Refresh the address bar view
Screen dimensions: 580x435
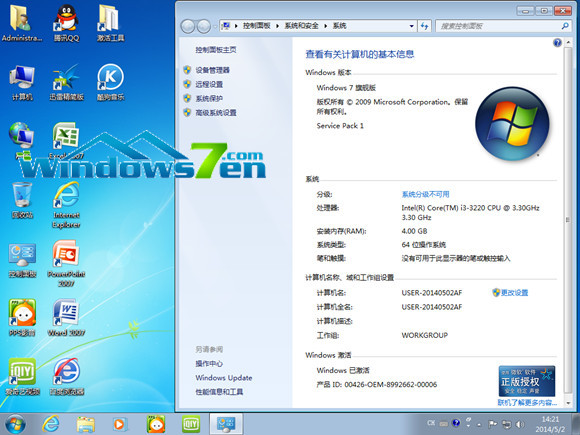tap(425, 26)
